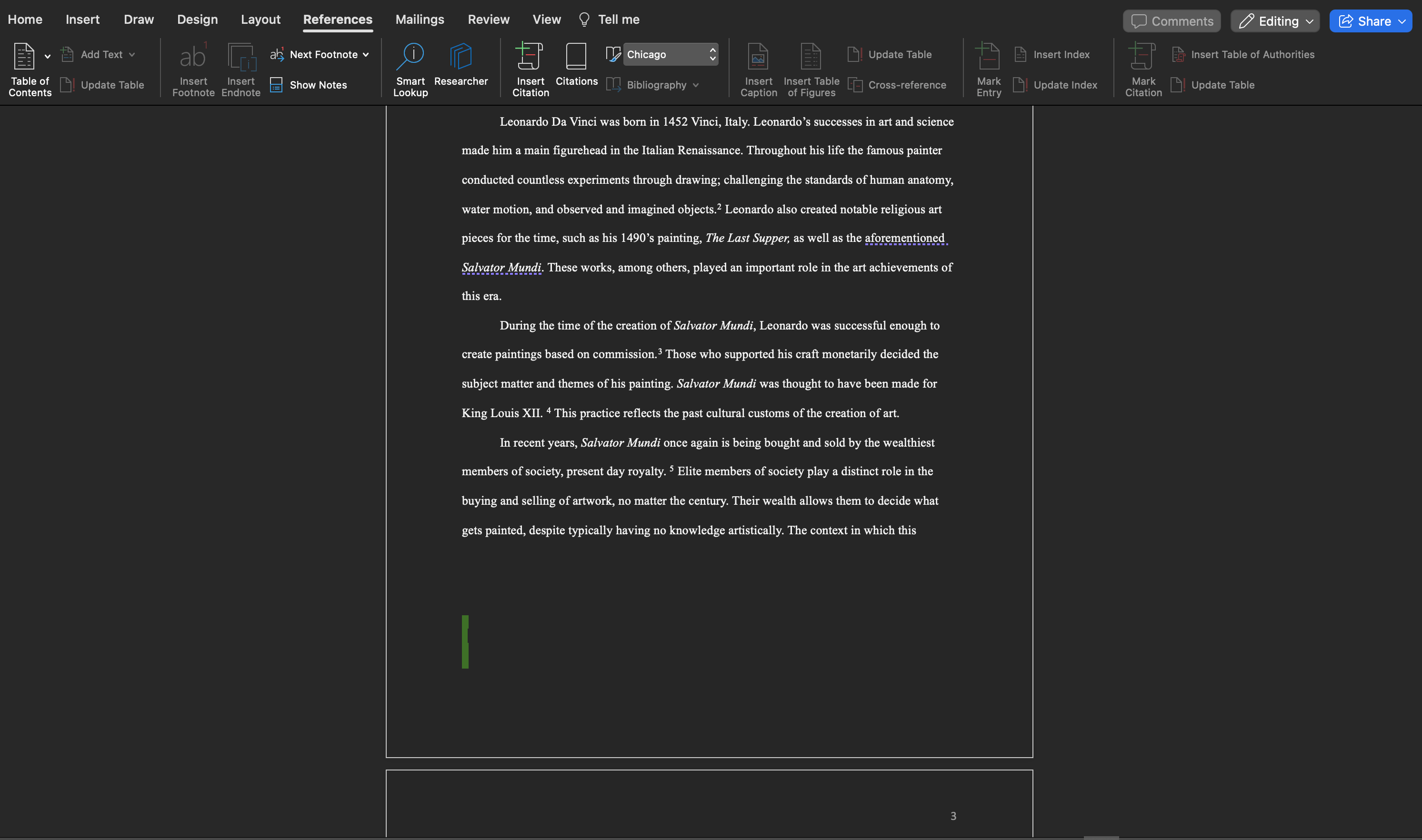Switch to the Mailings tab
This screenshot has height=840, width=1422.
[420, 19]
